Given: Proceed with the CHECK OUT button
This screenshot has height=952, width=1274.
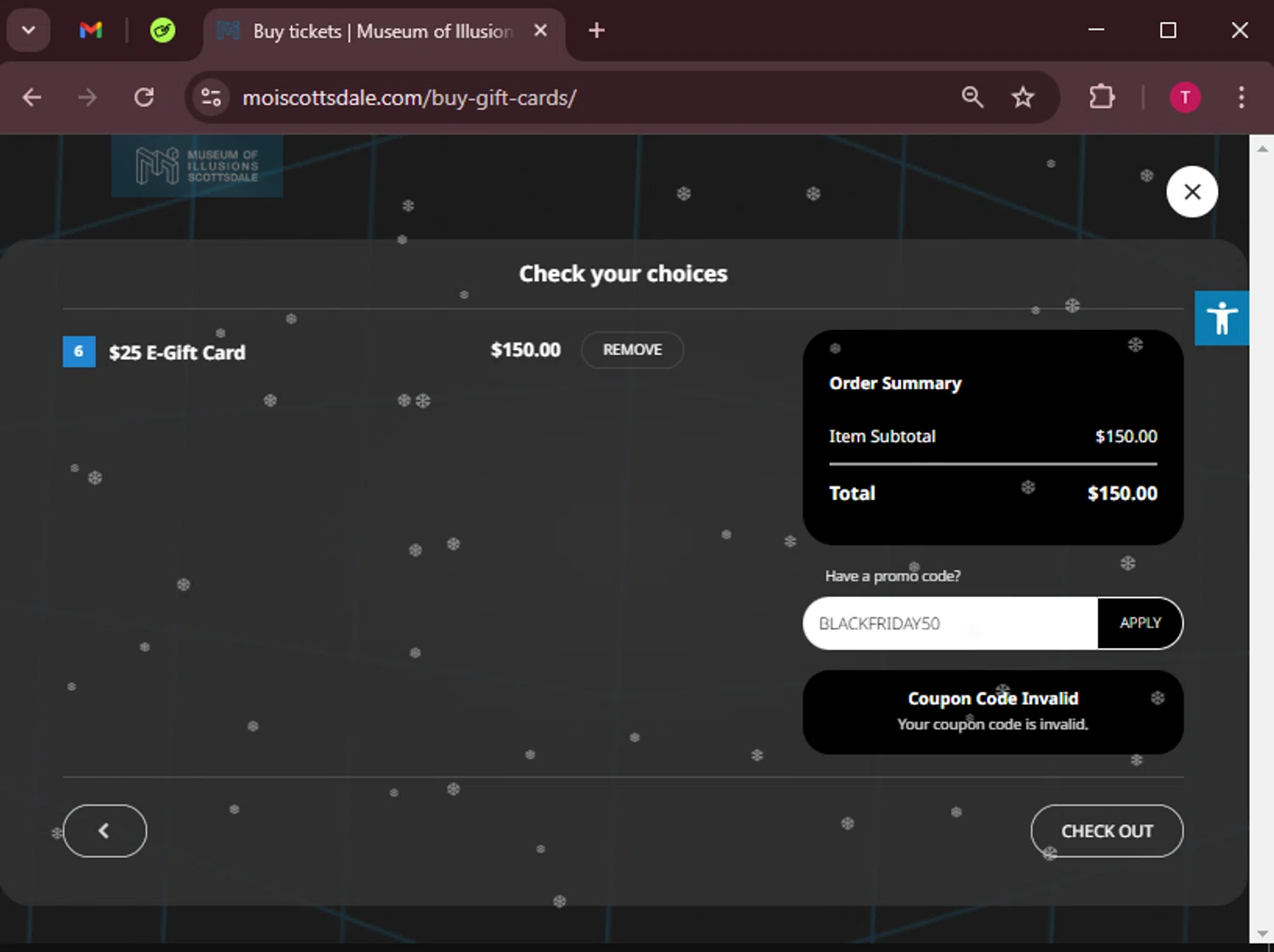Looking at the screenshot, I should click(1107, 831).
